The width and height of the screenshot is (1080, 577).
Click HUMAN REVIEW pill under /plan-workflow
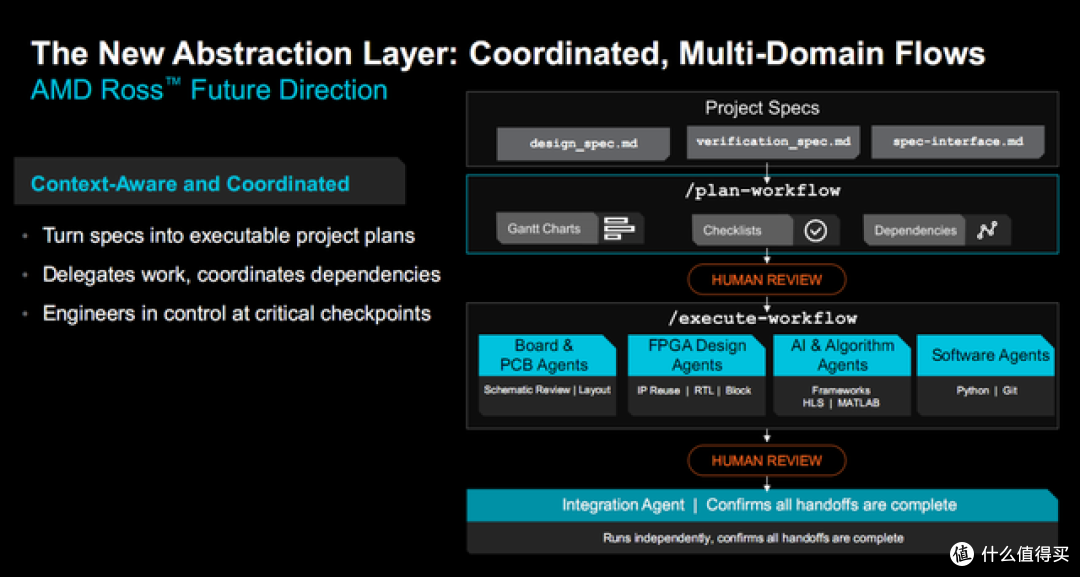pyautogui.click(x=767, y=280)
